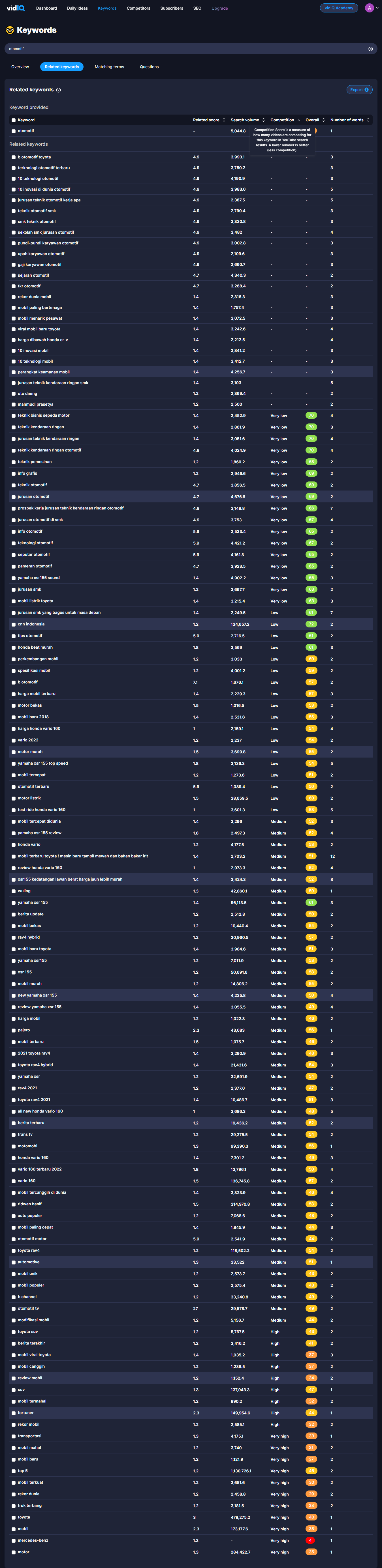Viewport: 382px width, 1568px height.
Task: Switch to Matching terms tab
Action: (109, 67)
